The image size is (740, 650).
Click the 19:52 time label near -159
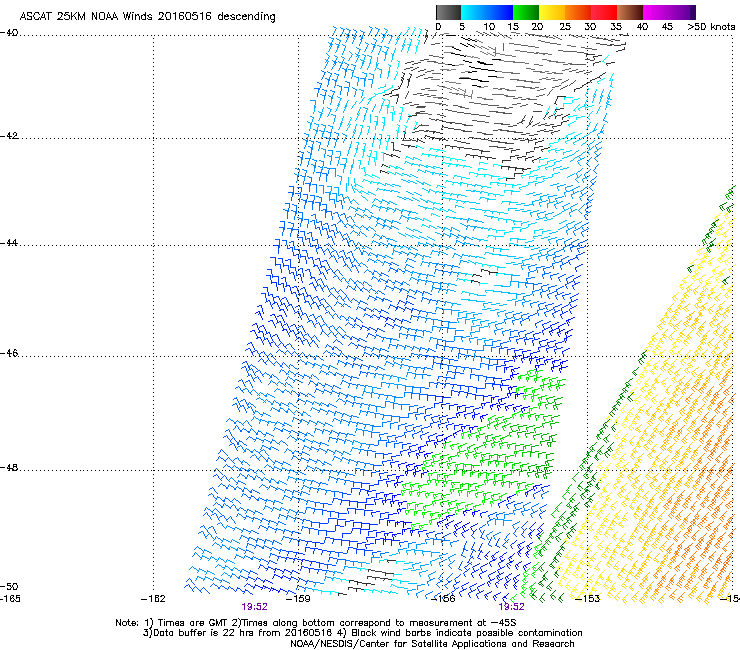point(254,607)
